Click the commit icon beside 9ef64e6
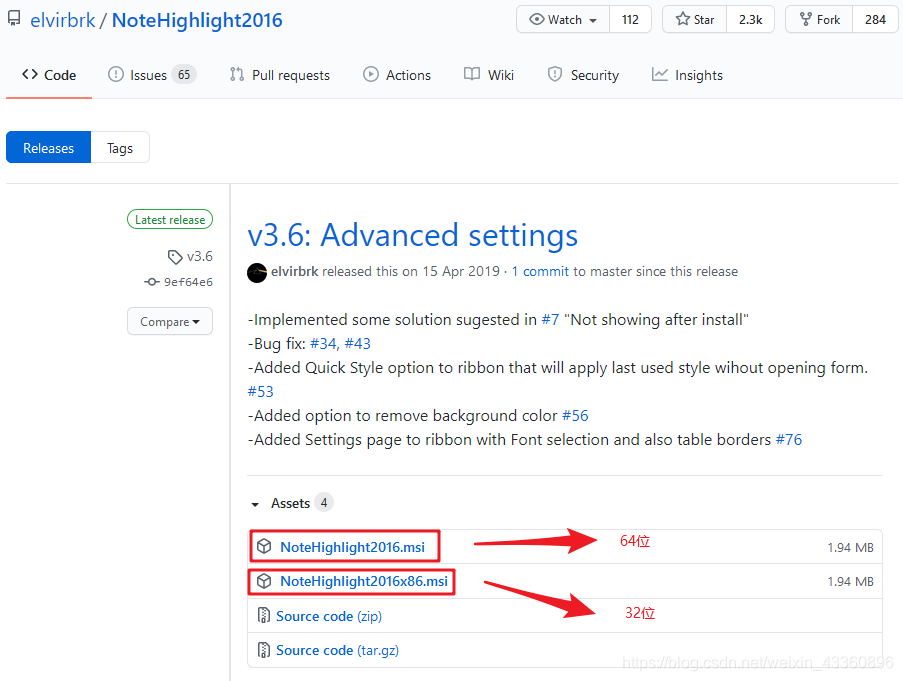Screen dimensions: 903x681 [x=151, y=281]
